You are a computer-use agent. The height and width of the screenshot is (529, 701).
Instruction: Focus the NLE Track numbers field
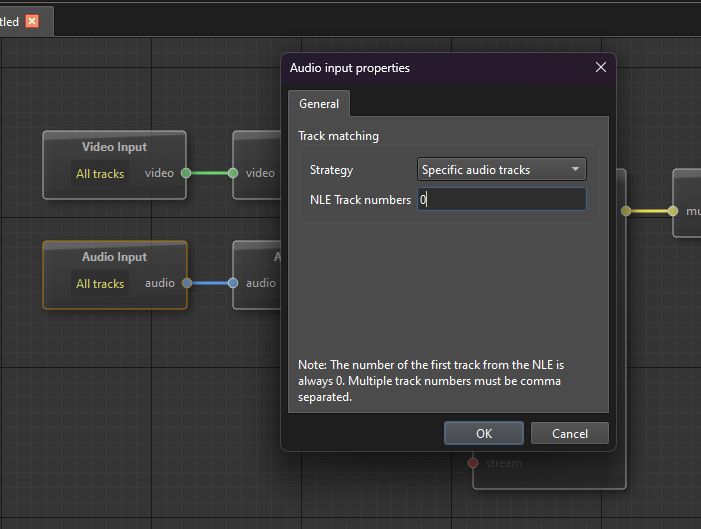(x=501, y=200)
